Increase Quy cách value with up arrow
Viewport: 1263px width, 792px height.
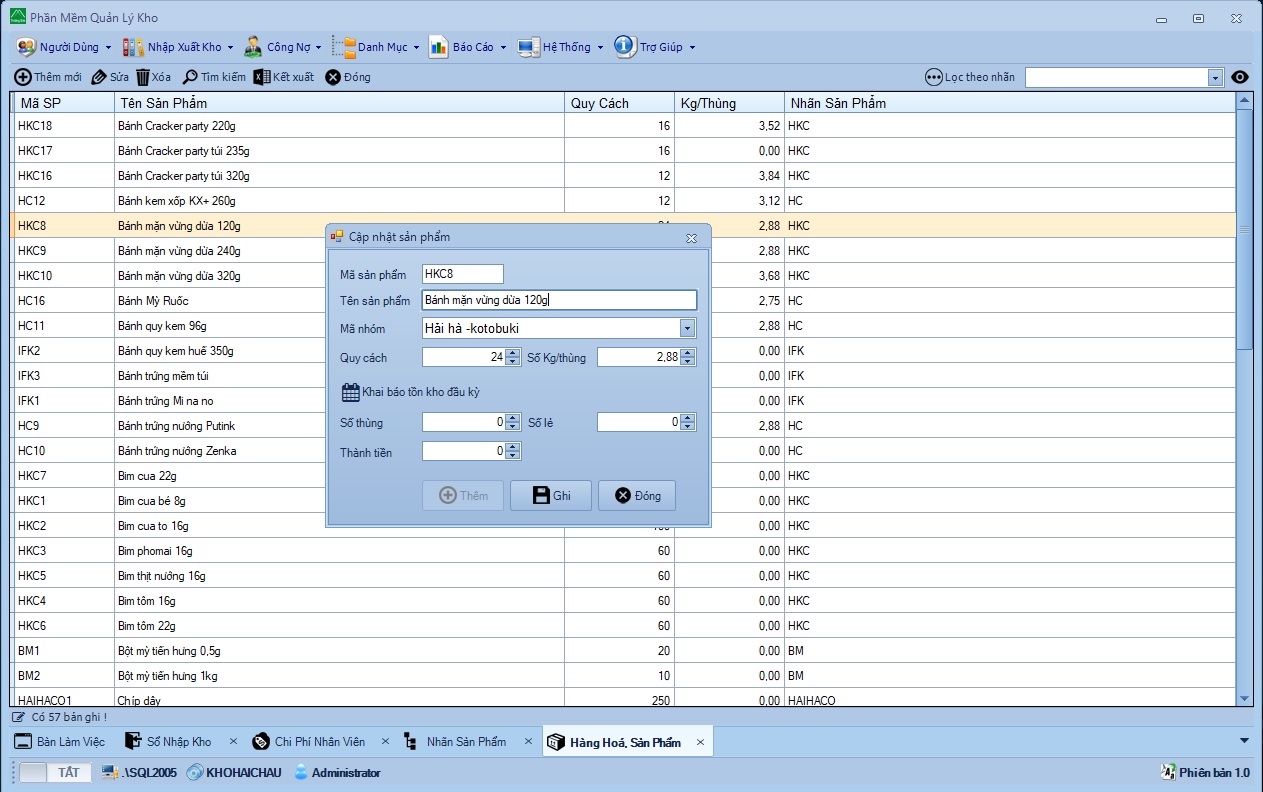[513, 353]
